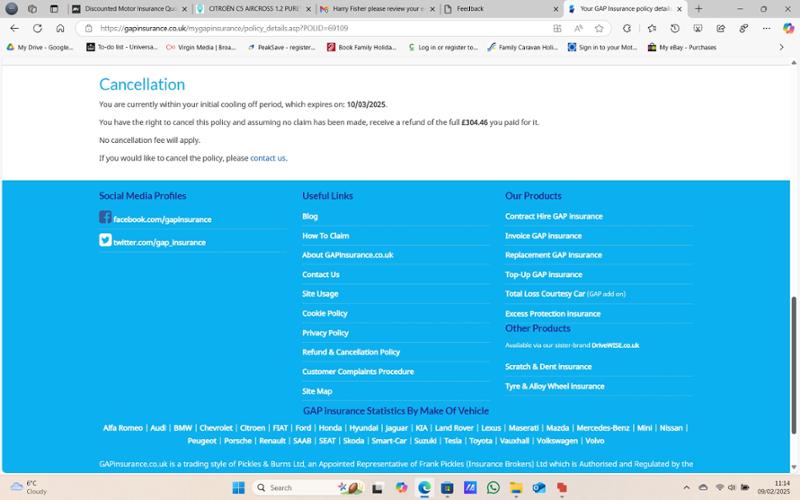Expand more bookmarks bar items chevron
This screenshot has height=500, width=800.
click(781, 47)
